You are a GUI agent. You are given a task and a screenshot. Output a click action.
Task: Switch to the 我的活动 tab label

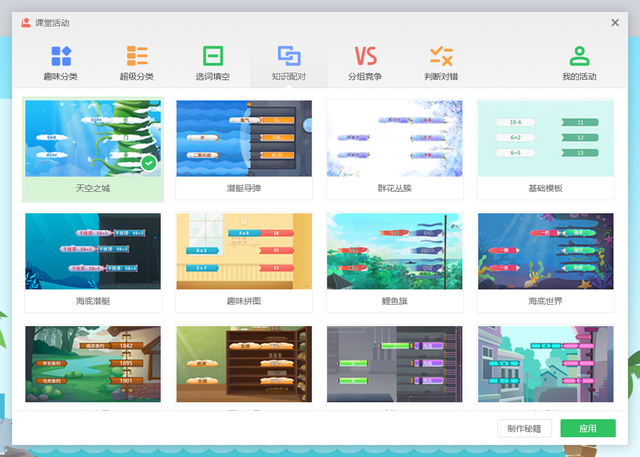tap(580, 77)
